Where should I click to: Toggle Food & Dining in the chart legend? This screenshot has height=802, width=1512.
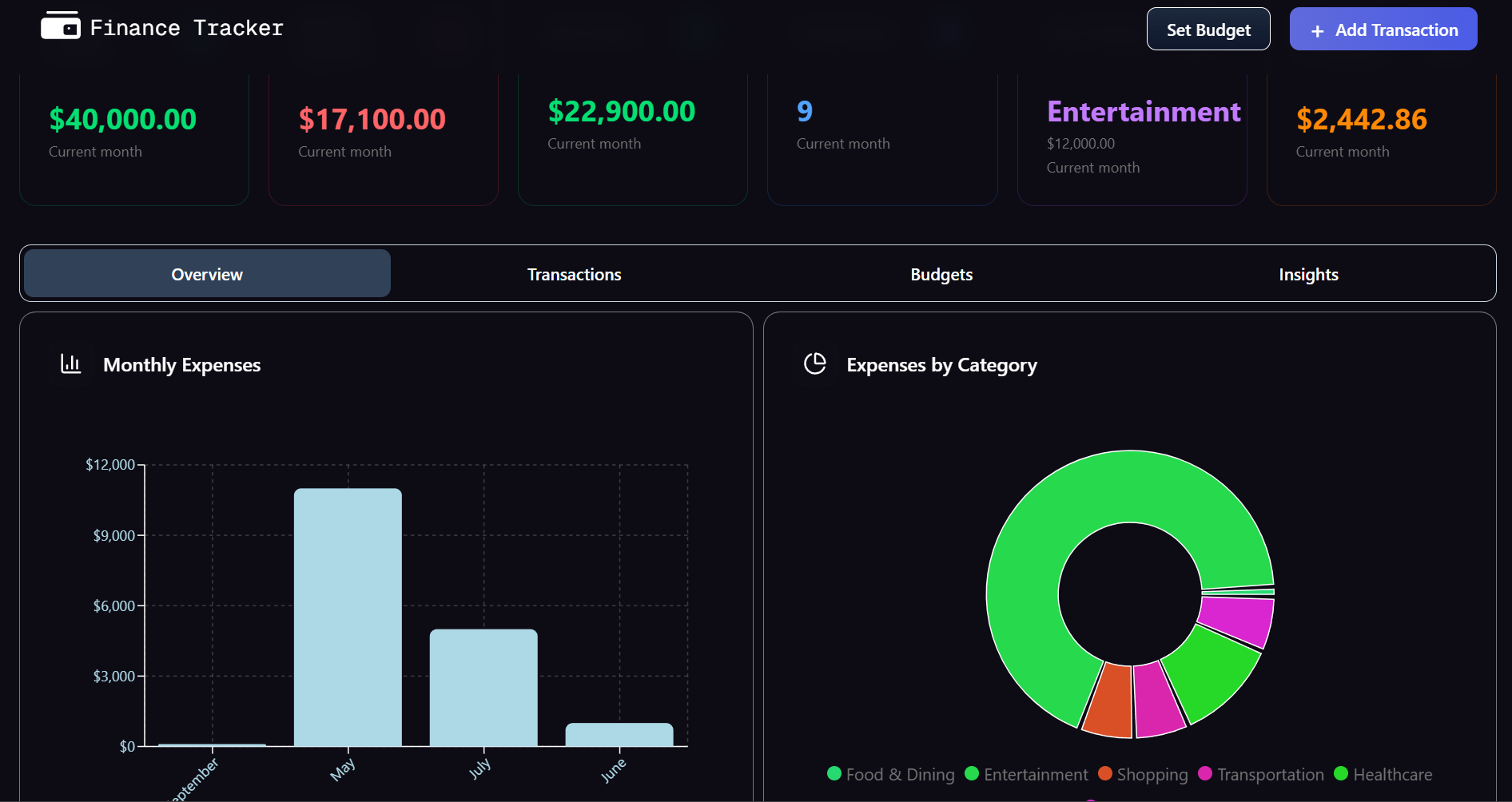[x=889, y=773]
